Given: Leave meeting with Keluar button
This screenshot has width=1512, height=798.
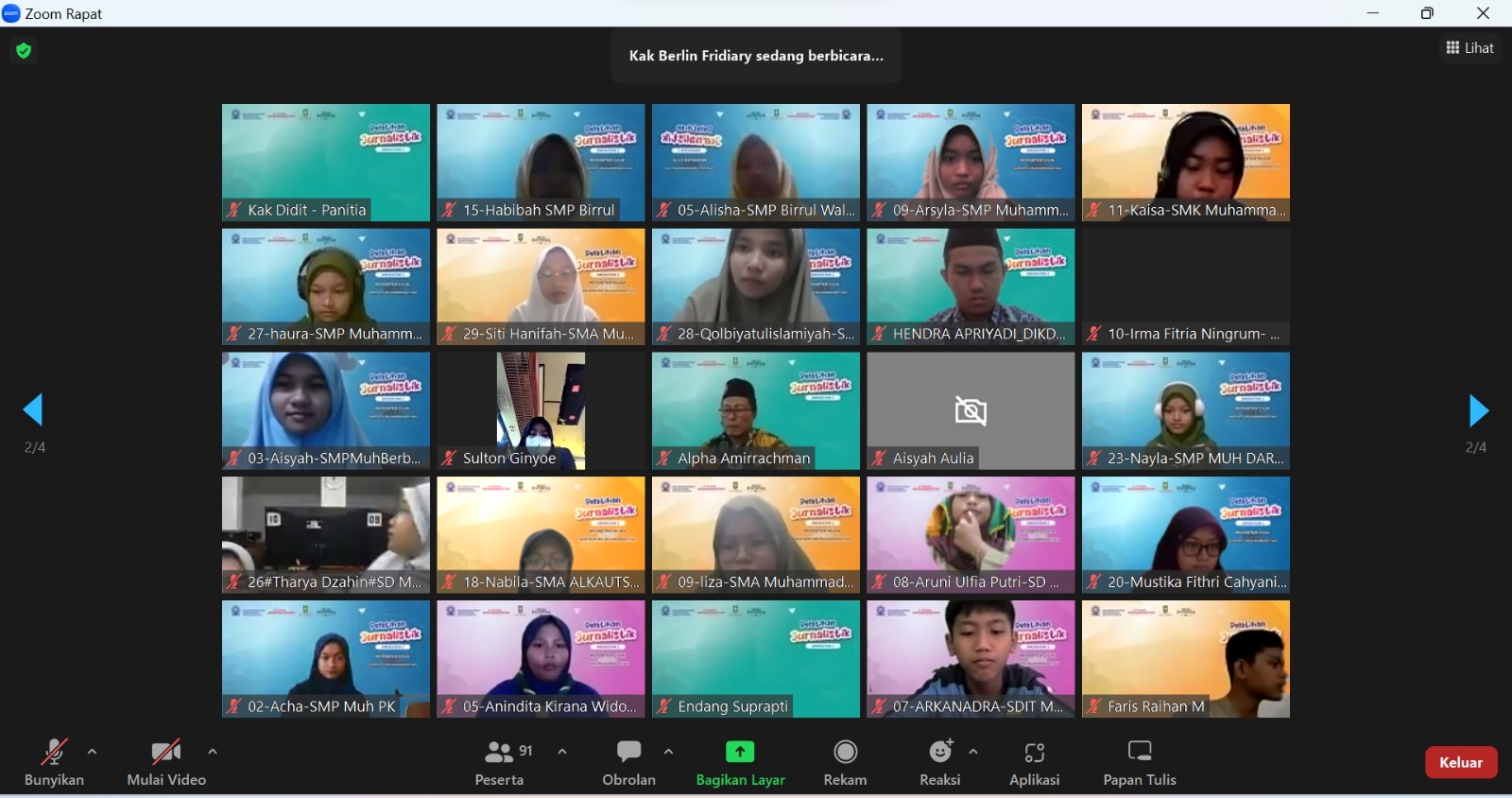Looking at the screenshot, I should tap(1461, 762).
